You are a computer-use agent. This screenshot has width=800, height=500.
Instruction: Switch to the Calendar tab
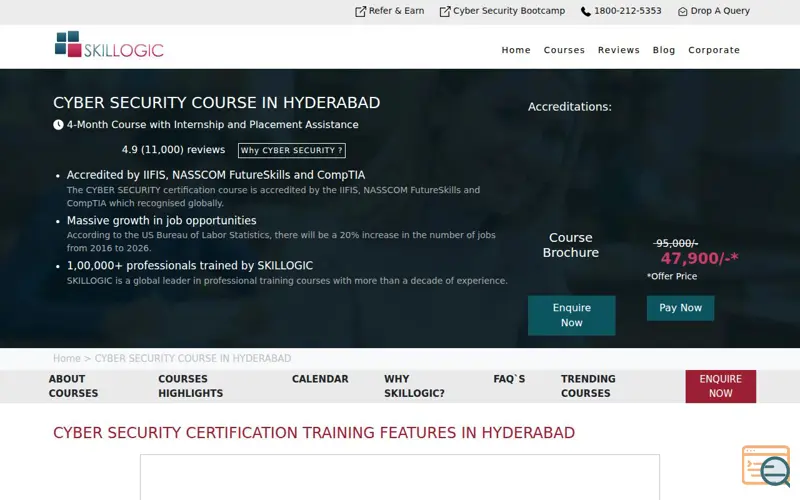[320, 379]
